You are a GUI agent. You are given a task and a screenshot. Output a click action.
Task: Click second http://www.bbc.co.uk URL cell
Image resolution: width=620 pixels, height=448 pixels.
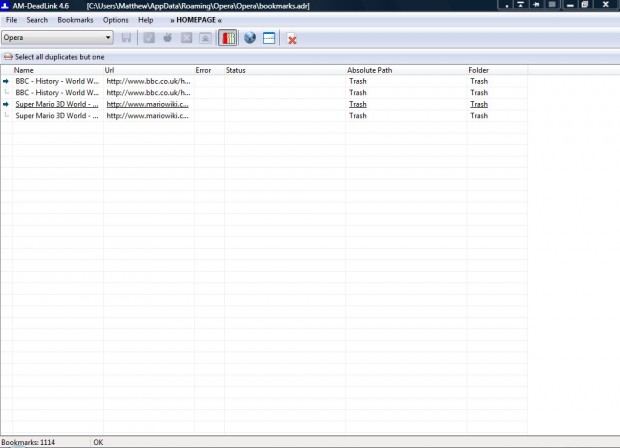[x=149, y=93]
